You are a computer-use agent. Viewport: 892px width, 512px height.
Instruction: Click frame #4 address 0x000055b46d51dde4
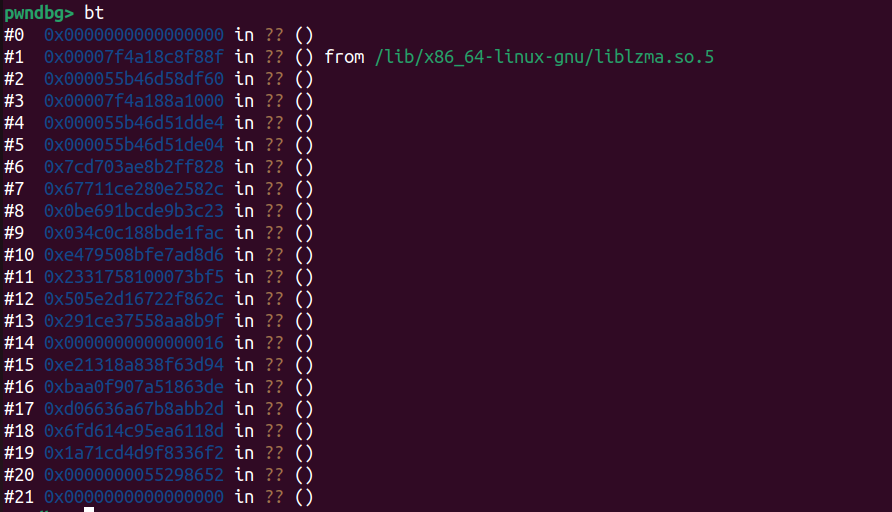[134, 123]
